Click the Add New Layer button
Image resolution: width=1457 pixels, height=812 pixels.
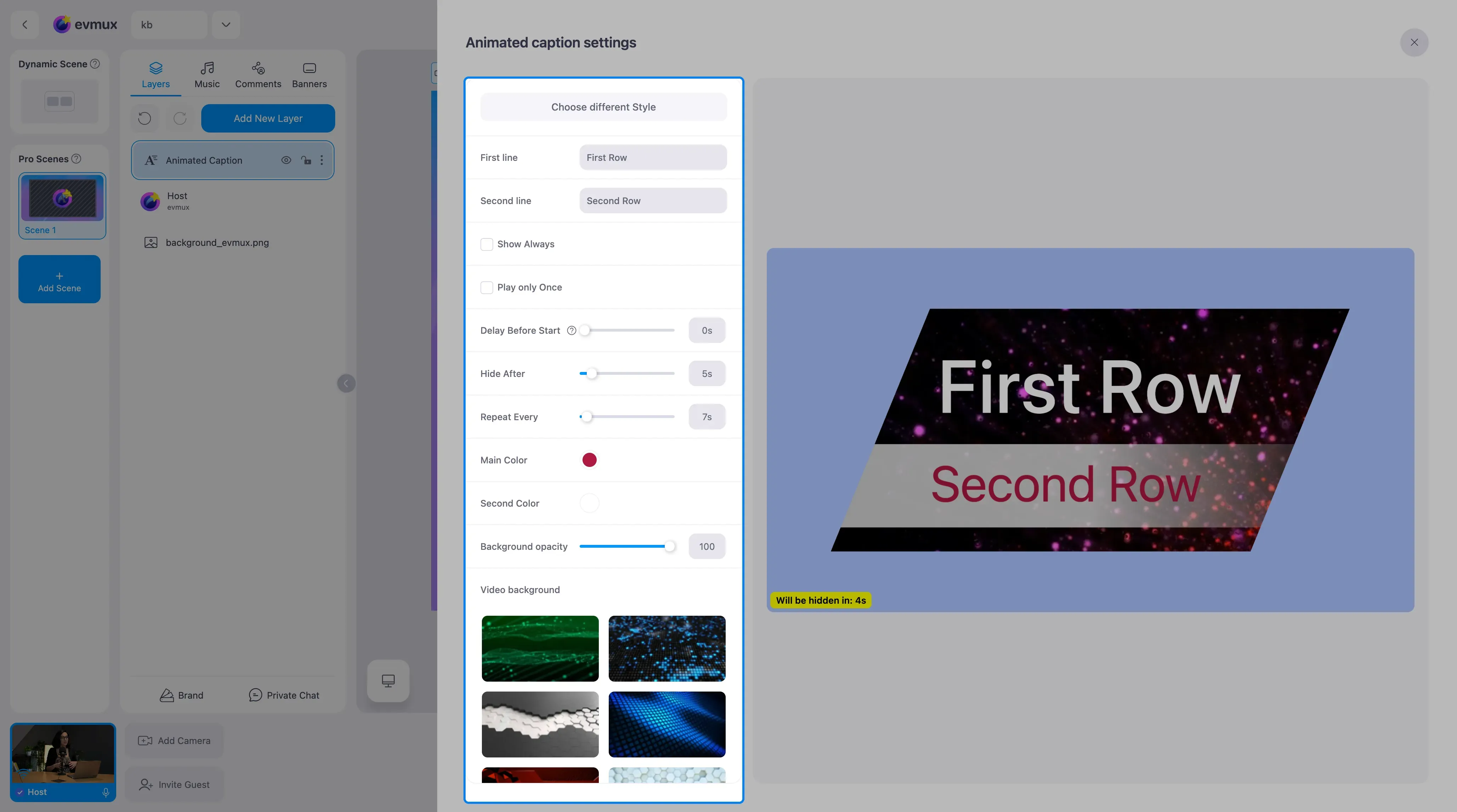[x=268, y=118]
